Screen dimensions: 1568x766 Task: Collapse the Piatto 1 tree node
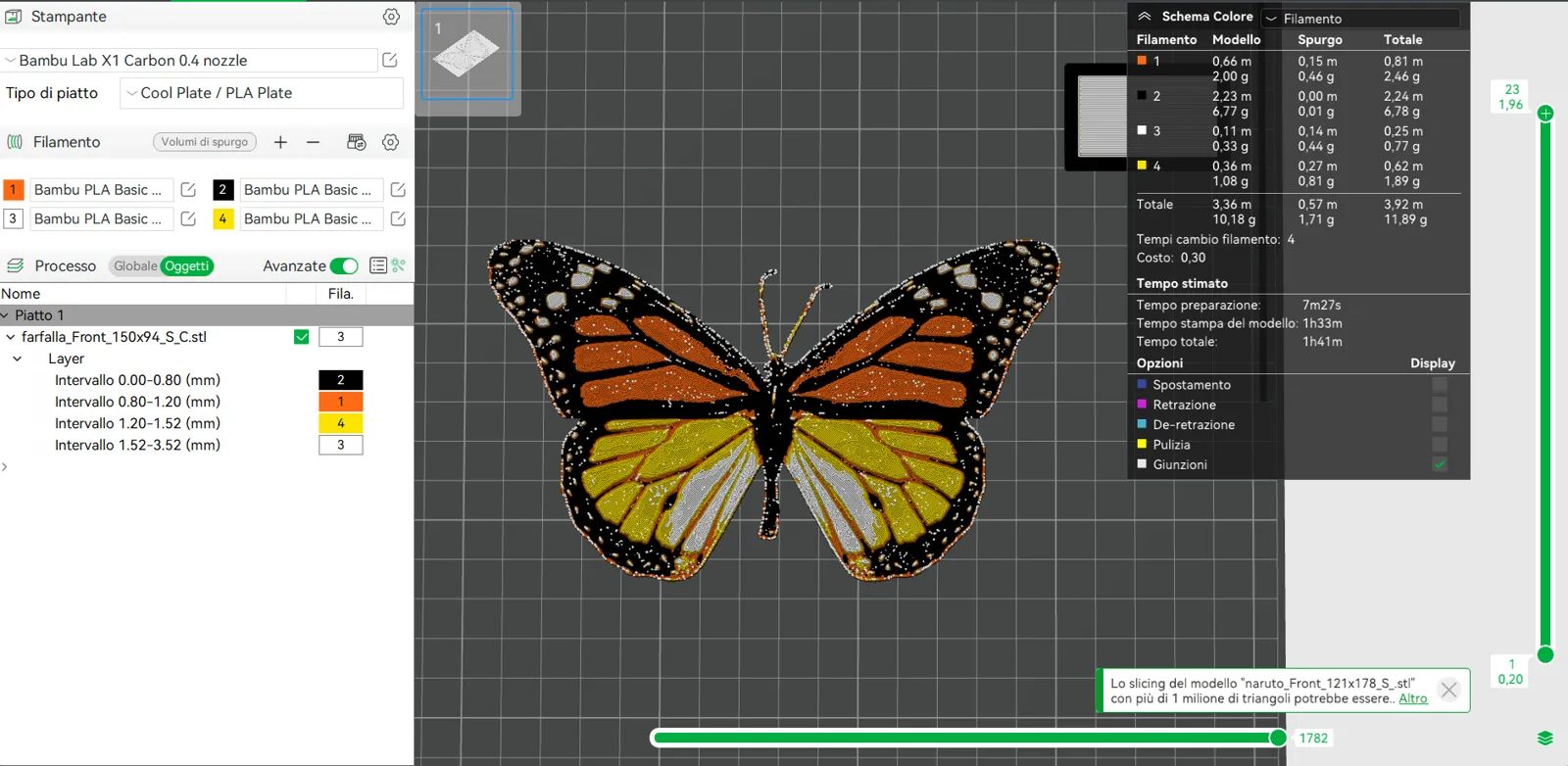click(x=6, y=315)
